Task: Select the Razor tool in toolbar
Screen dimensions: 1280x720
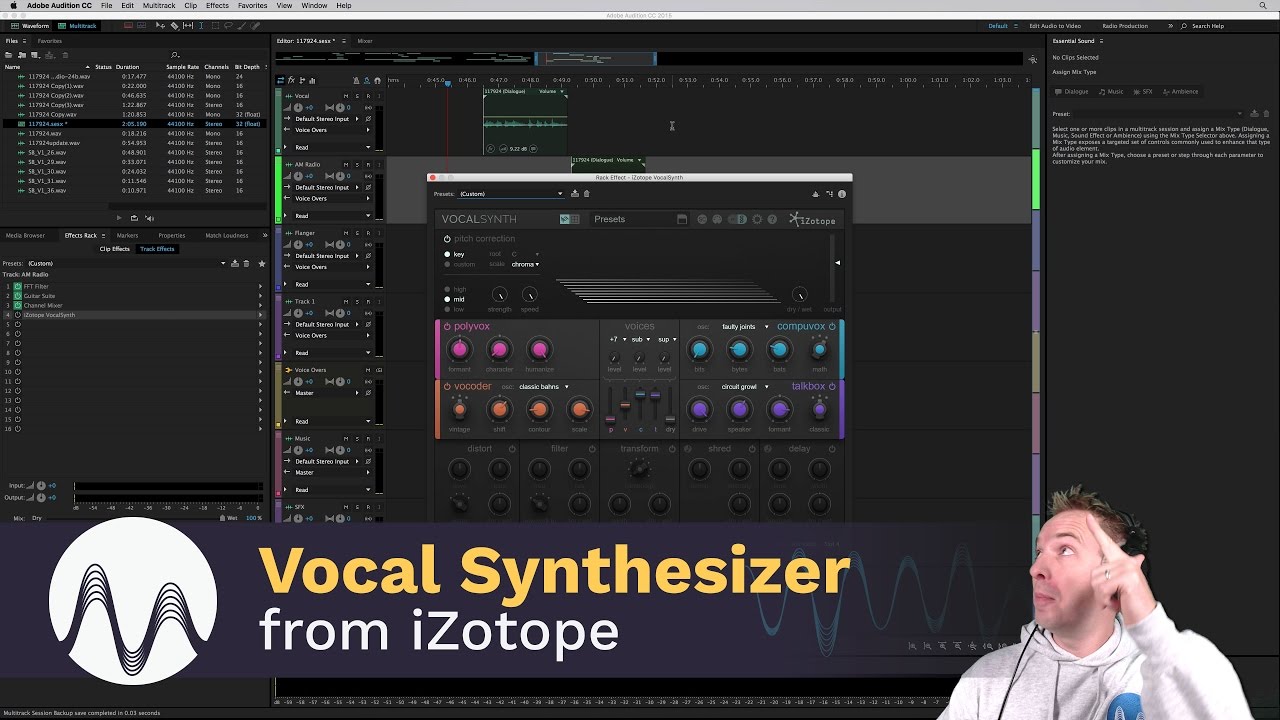Action: (x=175, y=26)
